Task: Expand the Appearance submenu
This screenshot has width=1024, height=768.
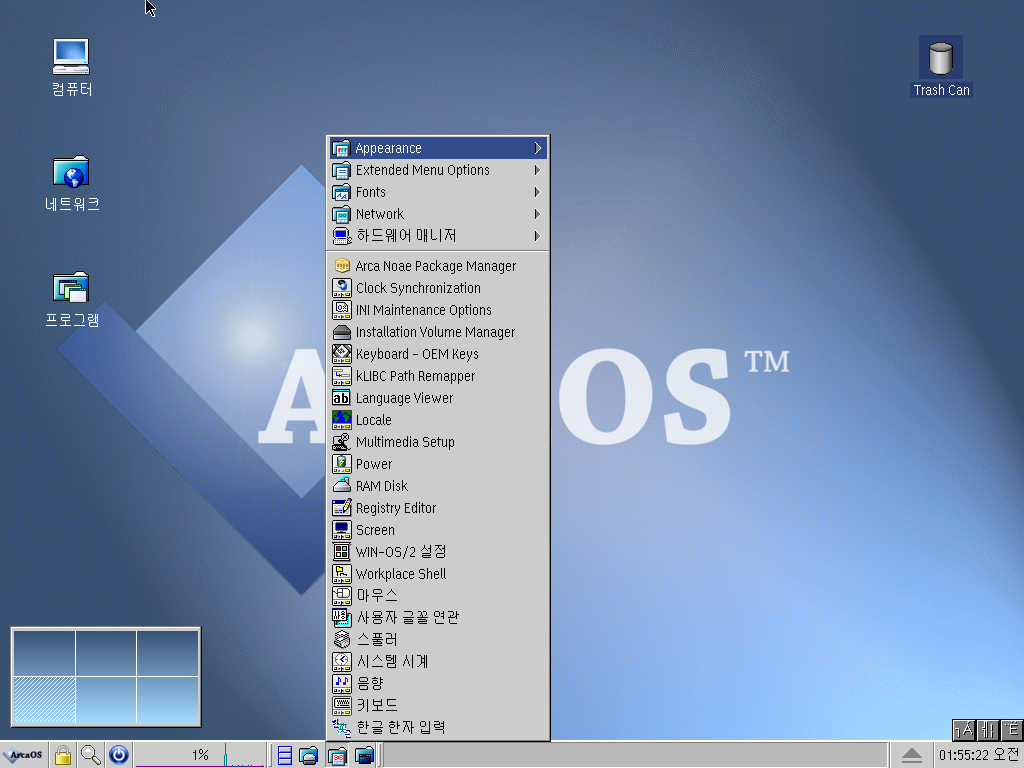Action: coord(438,148)
